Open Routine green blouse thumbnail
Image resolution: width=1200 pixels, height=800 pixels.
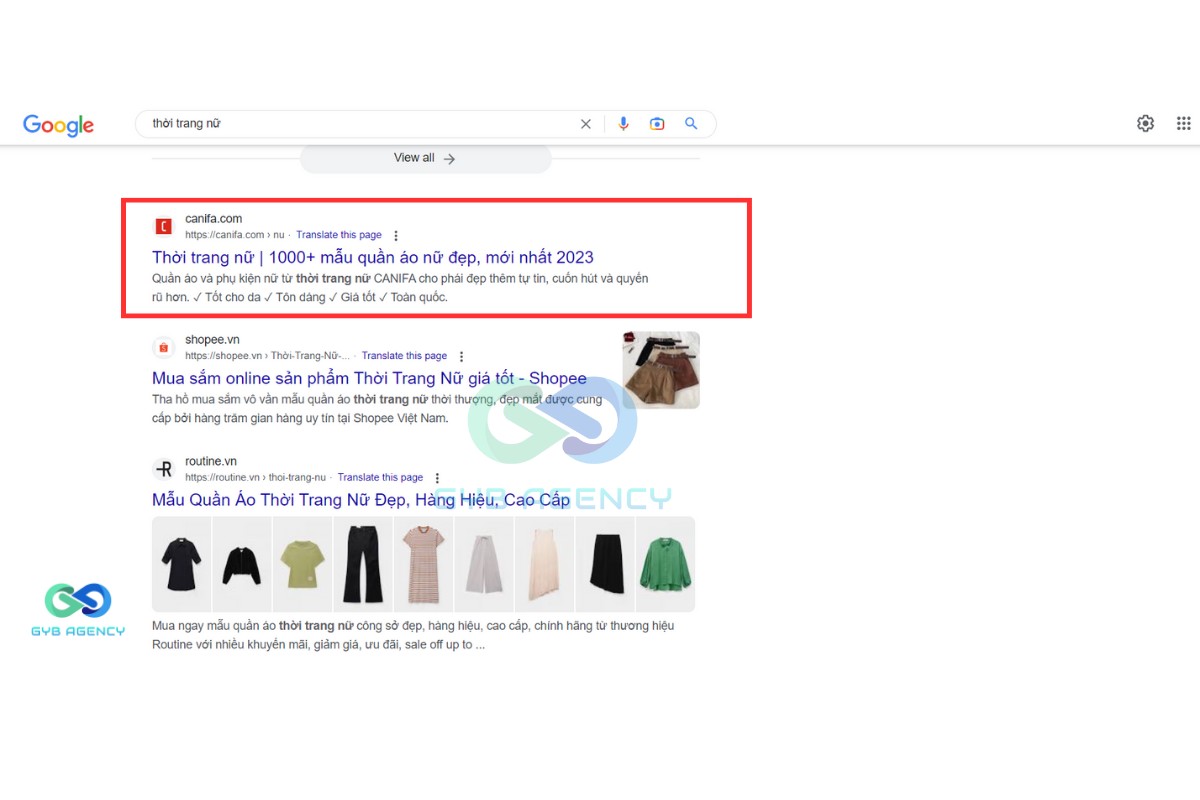click(665, 564)
